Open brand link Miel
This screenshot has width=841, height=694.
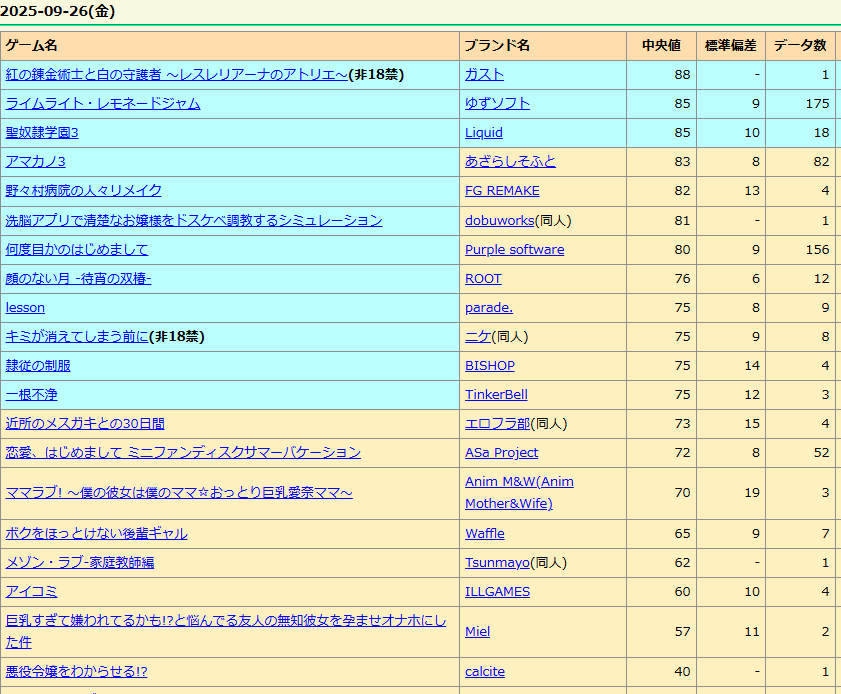coord(477,631)
